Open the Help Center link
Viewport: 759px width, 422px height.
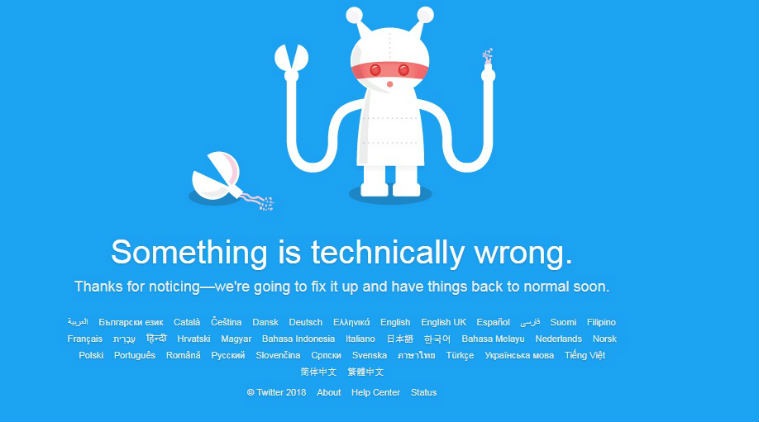(x=375, y=392)
